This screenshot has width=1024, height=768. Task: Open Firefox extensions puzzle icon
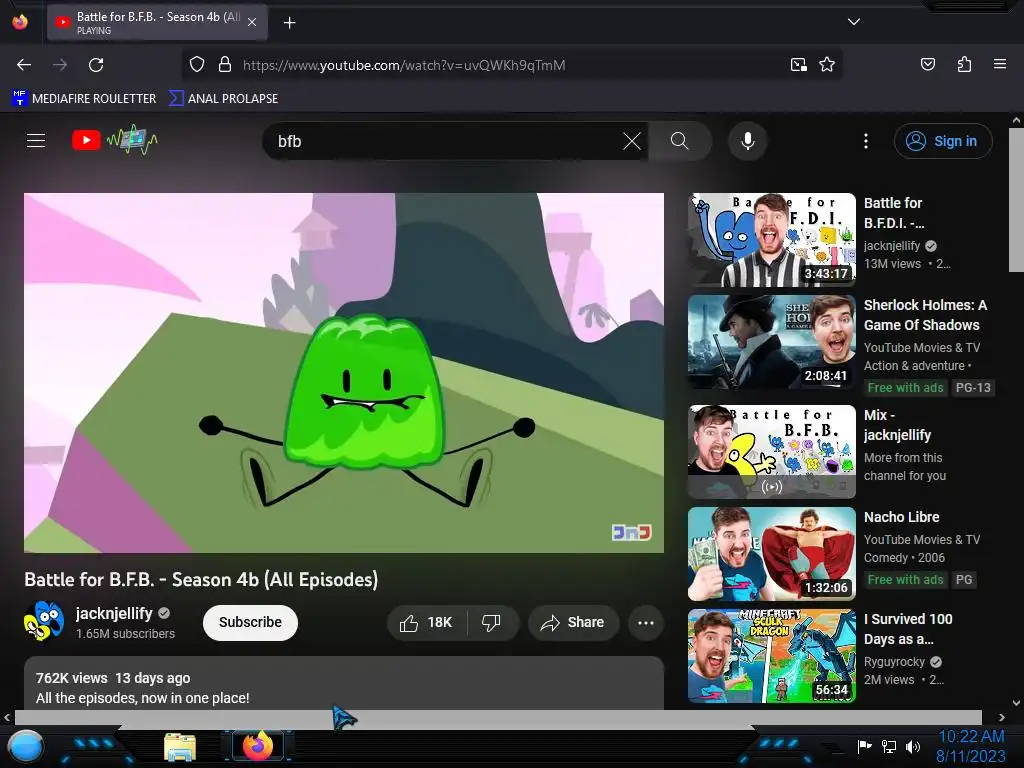(964, 64)
